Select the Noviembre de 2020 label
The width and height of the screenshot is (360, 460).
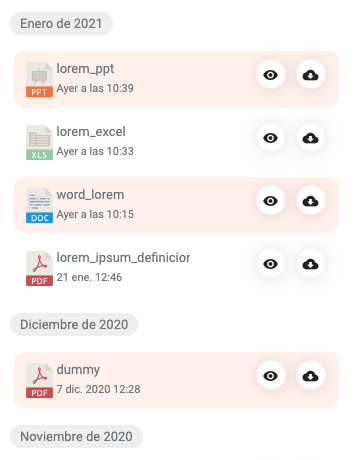coord(76,437)
